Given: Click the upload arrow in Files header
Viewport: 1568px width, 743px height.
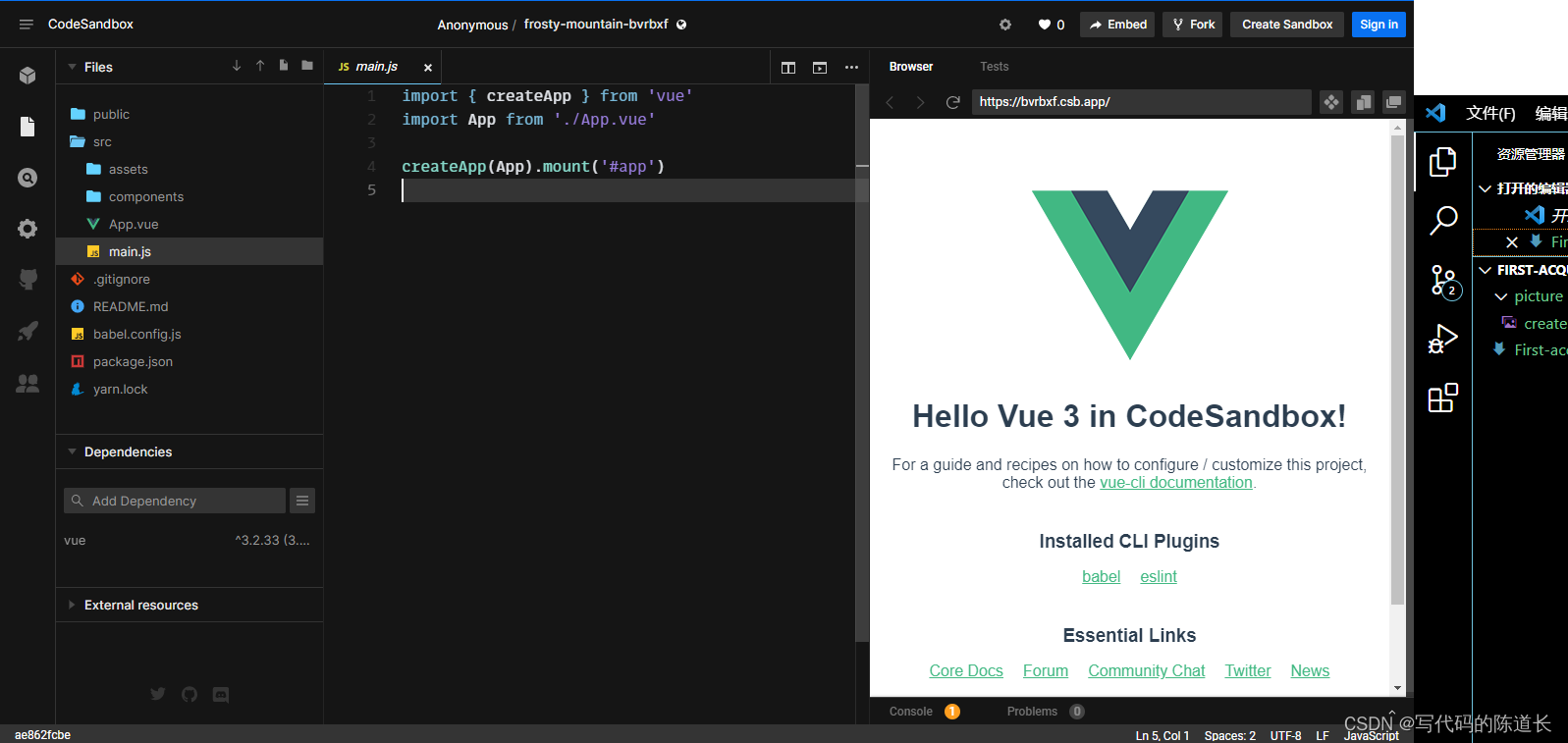Looking at the screenshot, I should (260, 66).
